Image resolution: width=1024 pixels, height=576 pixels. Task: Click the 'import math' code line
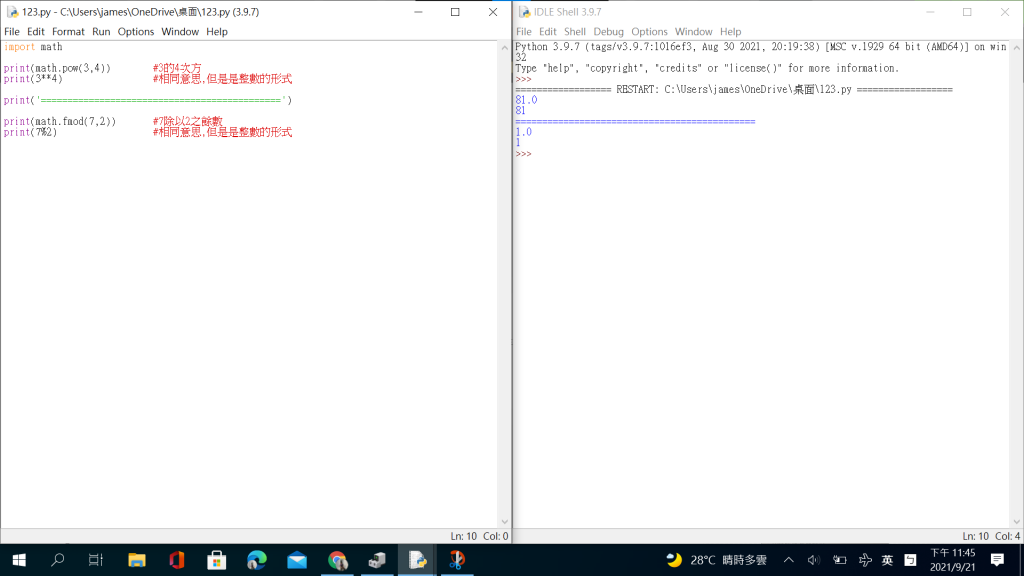point(33,47)
